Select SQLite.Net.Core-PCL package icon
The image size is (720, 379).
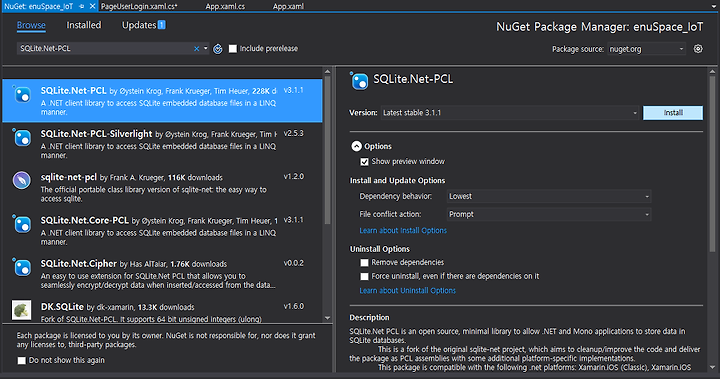coord(22,224)
